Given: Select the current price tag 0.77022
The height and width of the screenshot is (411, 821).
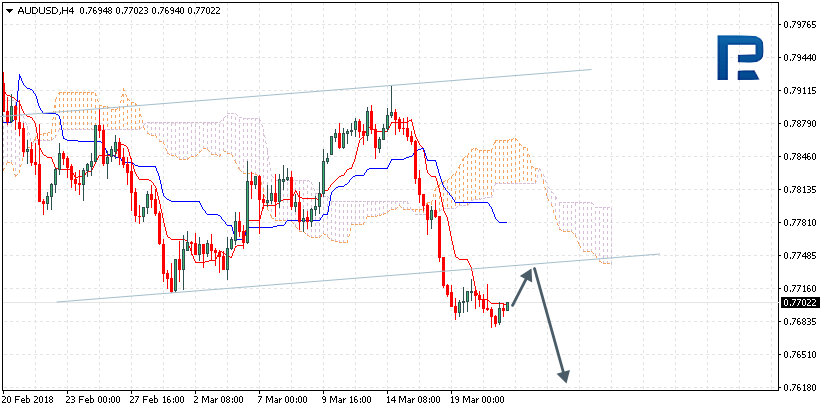Looking at the screenshot, I should 799,301.
